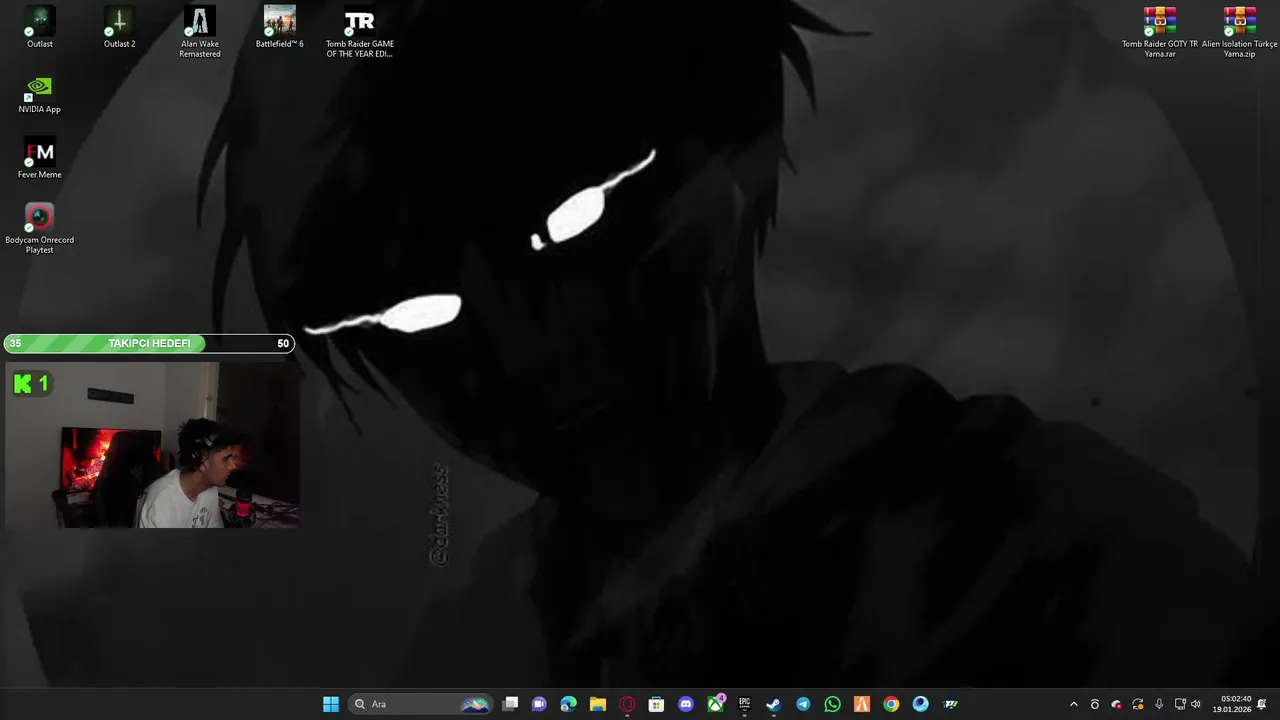Click the TAKİPÇİ HEDEFİ progress bar
The height and width of the screenshot is (720, 1280).
(x=149, y=343)
